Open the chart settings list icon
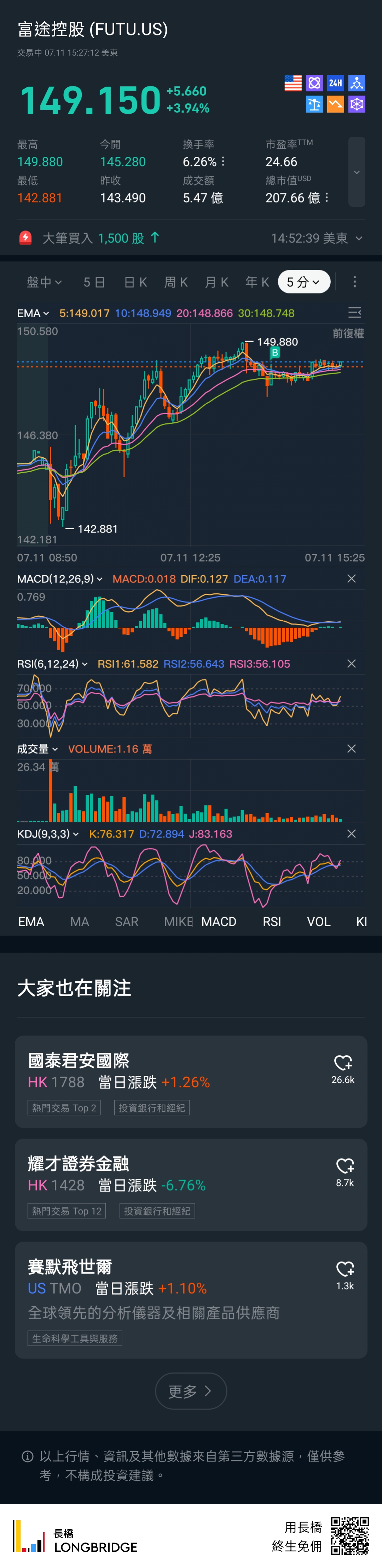Viewport: 382px width, 1568px height. 354,313
